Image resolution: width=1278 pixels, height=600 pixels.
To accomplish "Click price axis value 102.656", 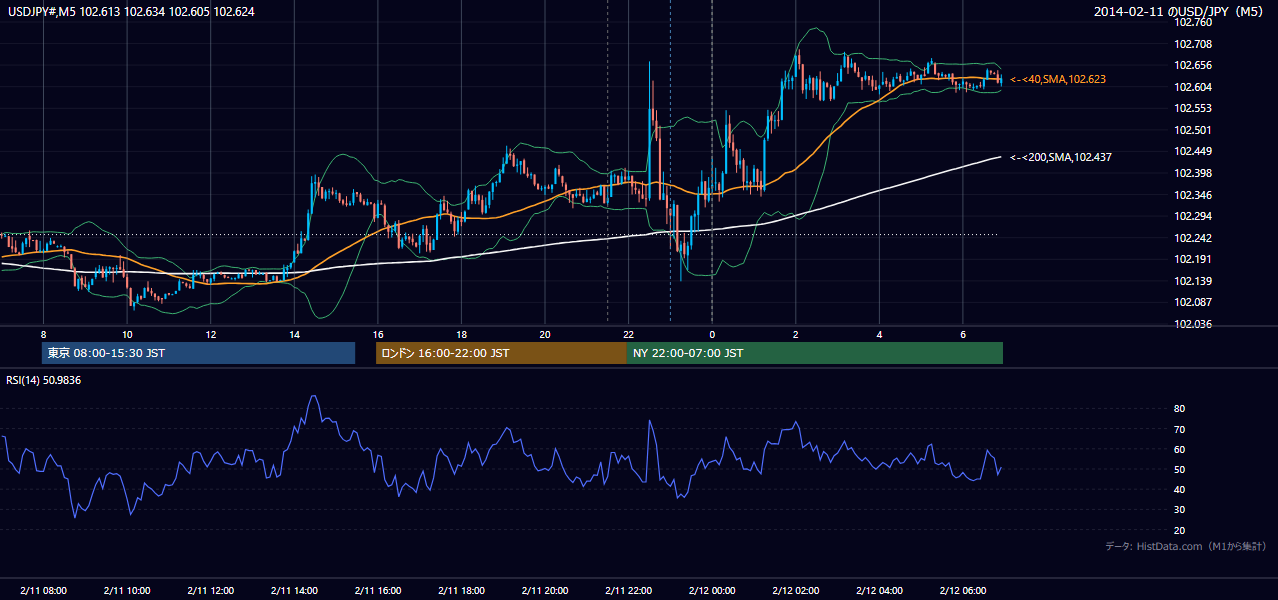I will (1195, 65).
